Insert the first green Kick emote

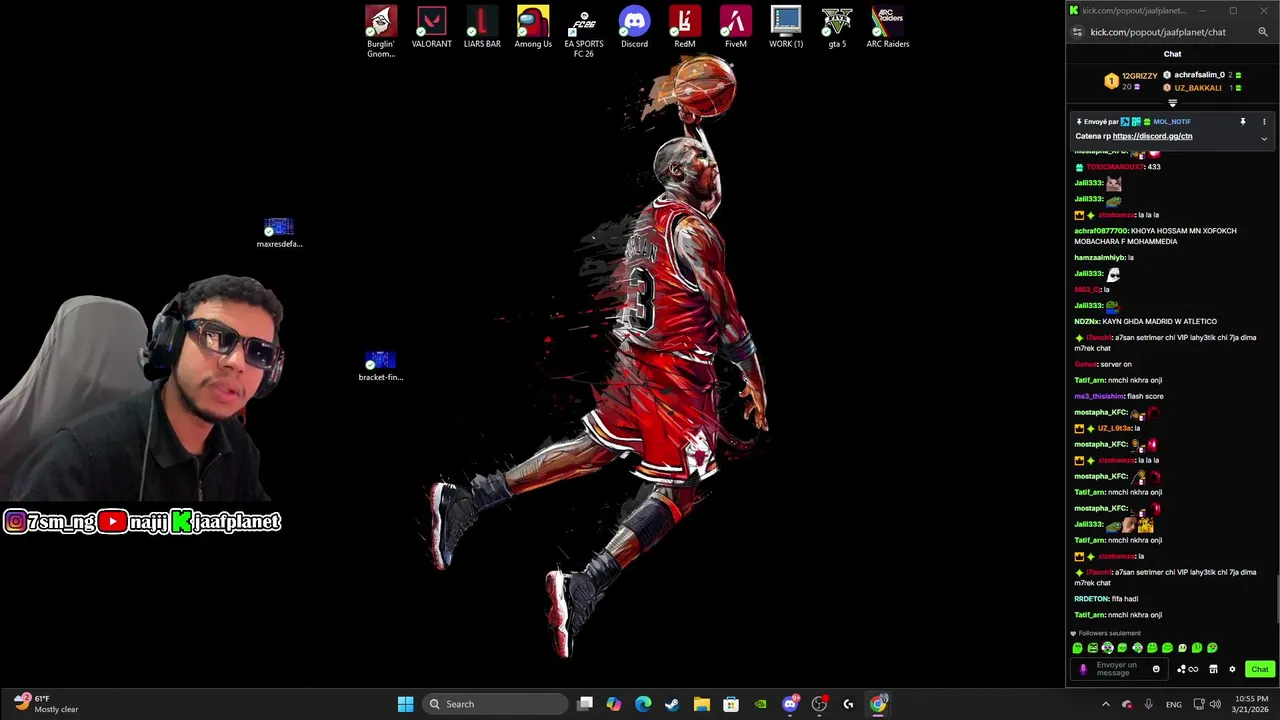[1078, 648]
